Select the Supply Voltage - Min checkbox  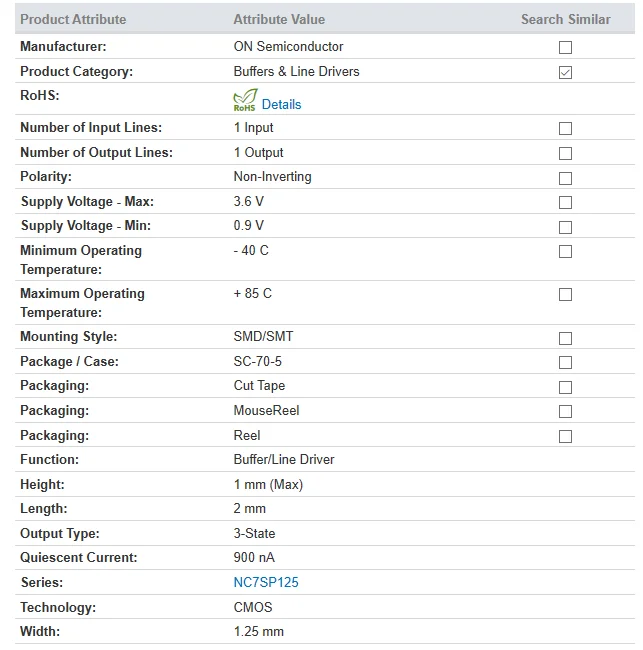(565, 227)
